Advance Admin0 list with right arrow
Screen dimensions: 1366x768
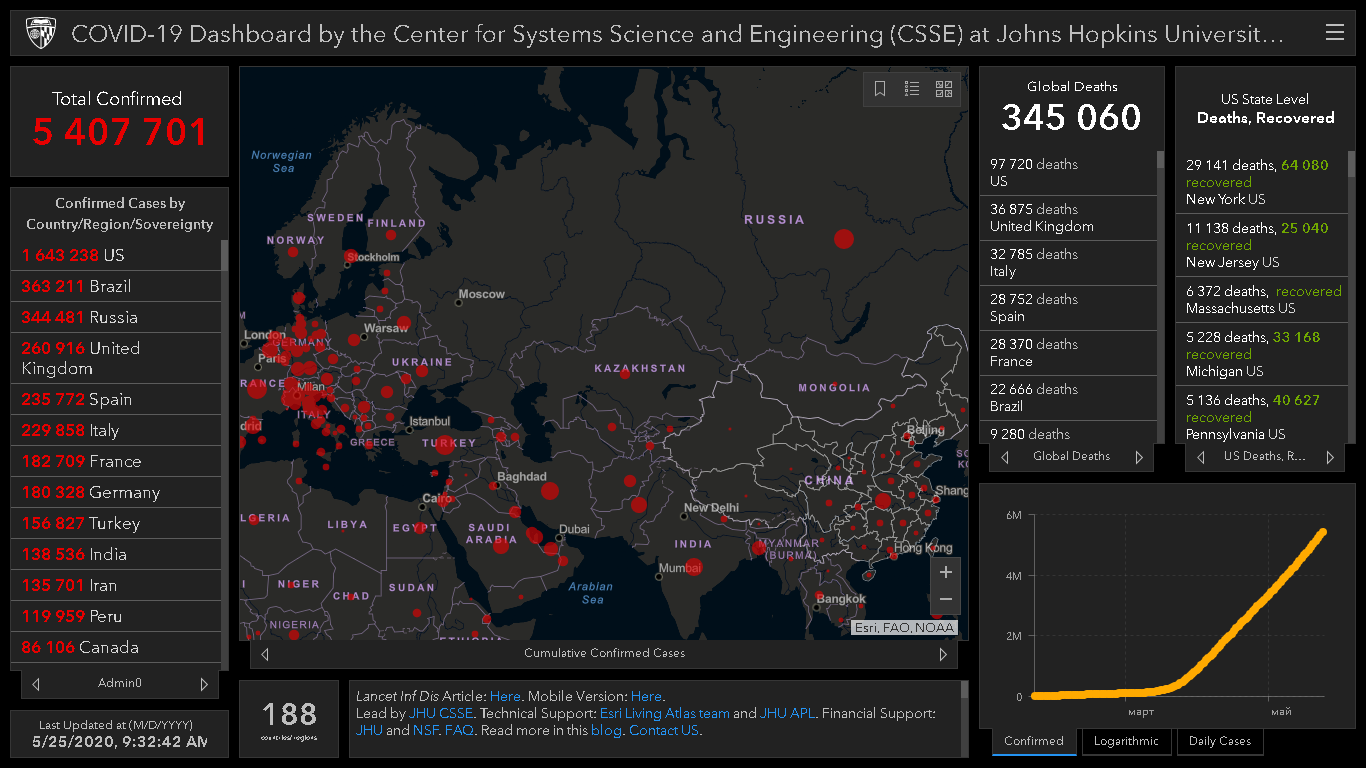click(x=204, y=684)
